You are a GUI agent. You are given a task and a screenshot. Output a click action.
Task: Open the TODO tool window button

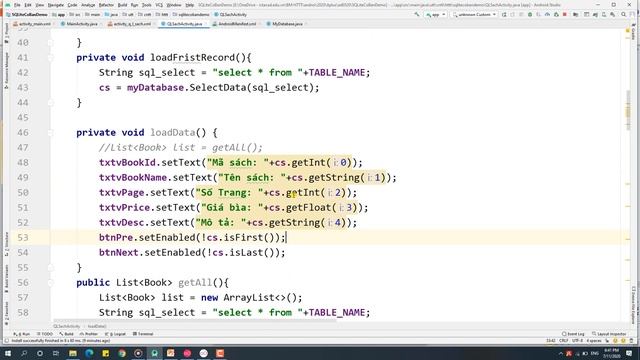click(x=45, y=334)
